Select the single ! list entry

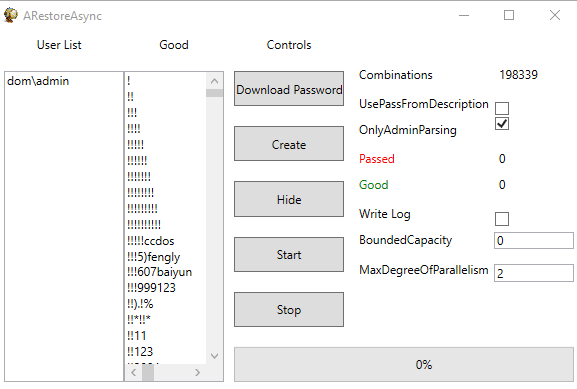coord(129,81)
